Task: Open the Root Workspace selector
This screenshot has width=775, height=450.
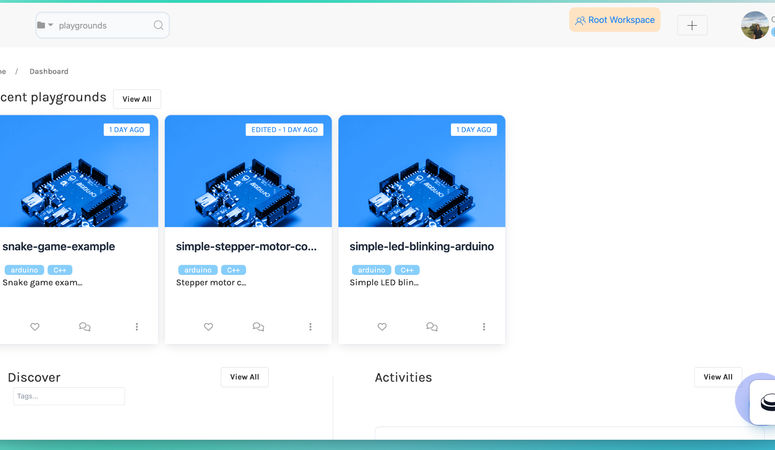Action: pyautogui.click(x=614, y=20)
